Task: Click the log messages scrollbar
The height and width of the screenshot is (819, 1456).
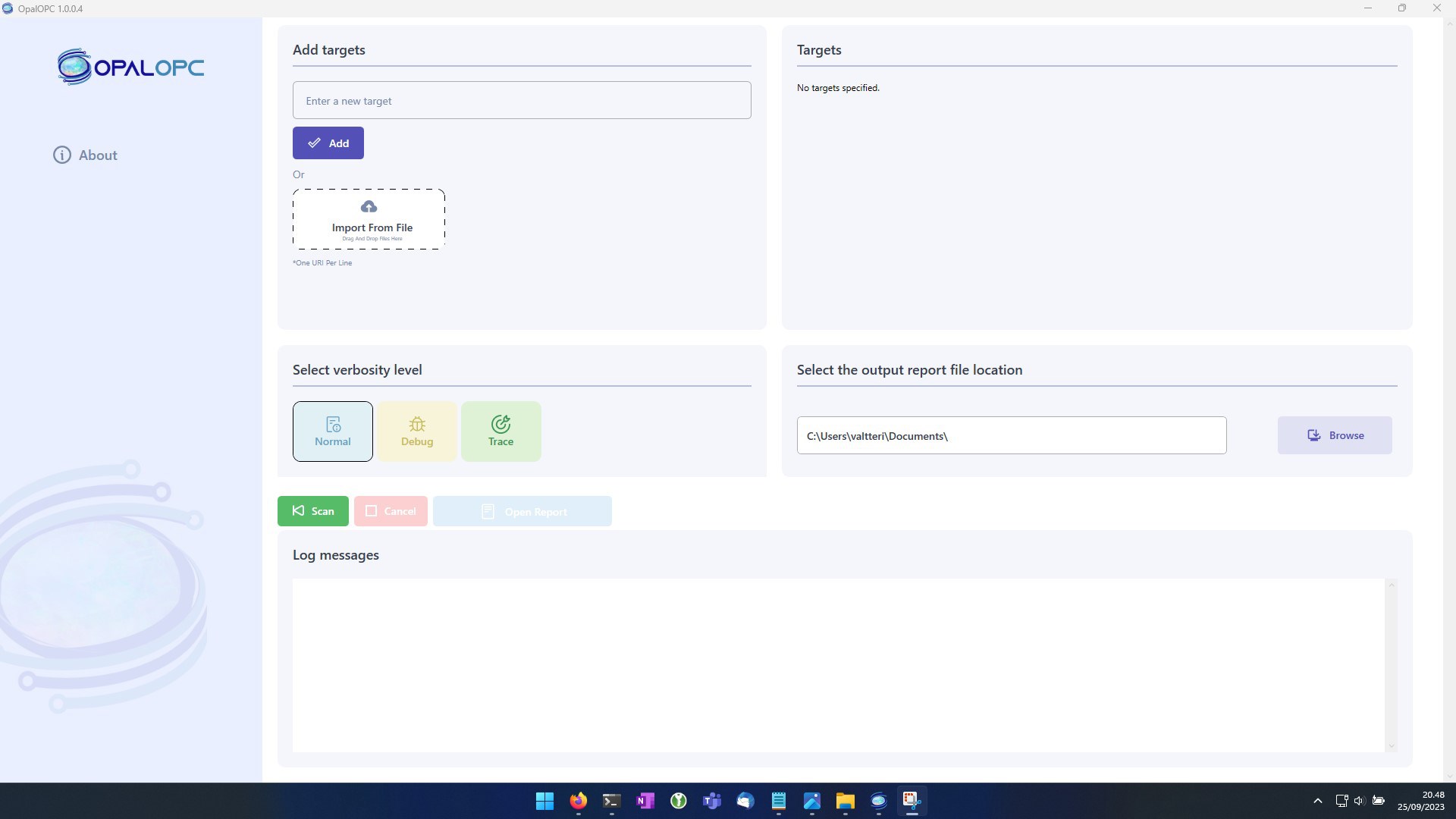Action: (1391, 665)
